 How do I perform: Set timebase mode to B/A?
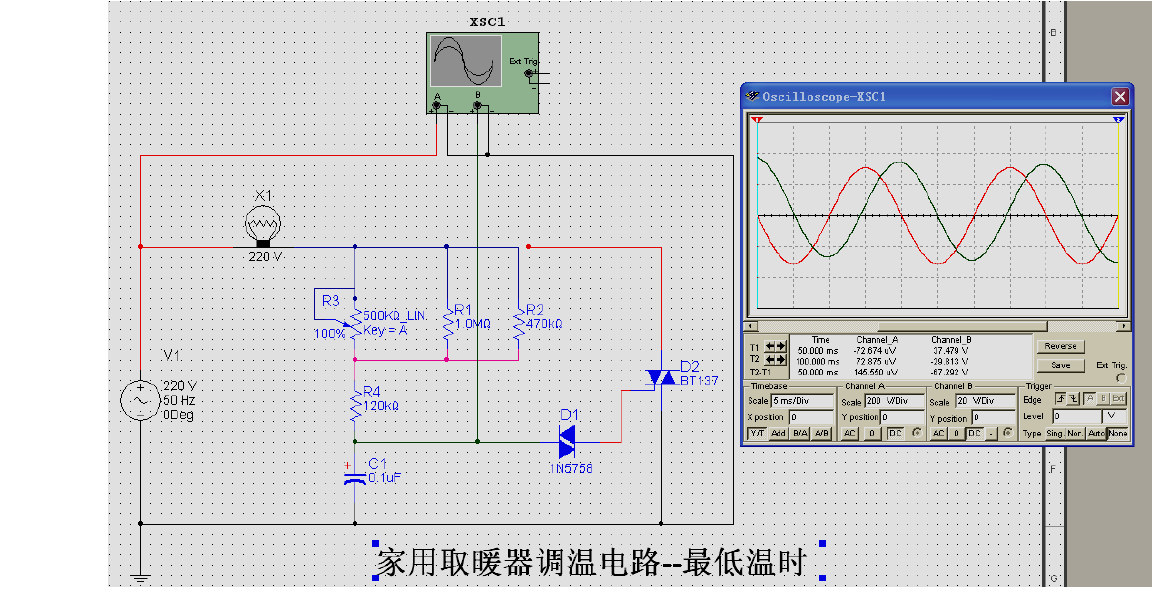[799, 433]
